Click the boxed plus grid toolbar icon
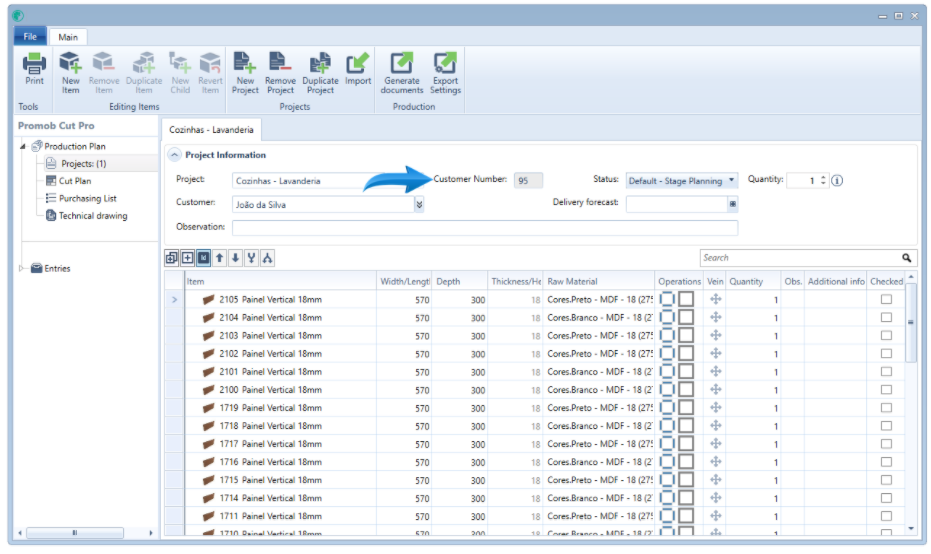Viewport: 931px width, 554px height. coord(188,258)
